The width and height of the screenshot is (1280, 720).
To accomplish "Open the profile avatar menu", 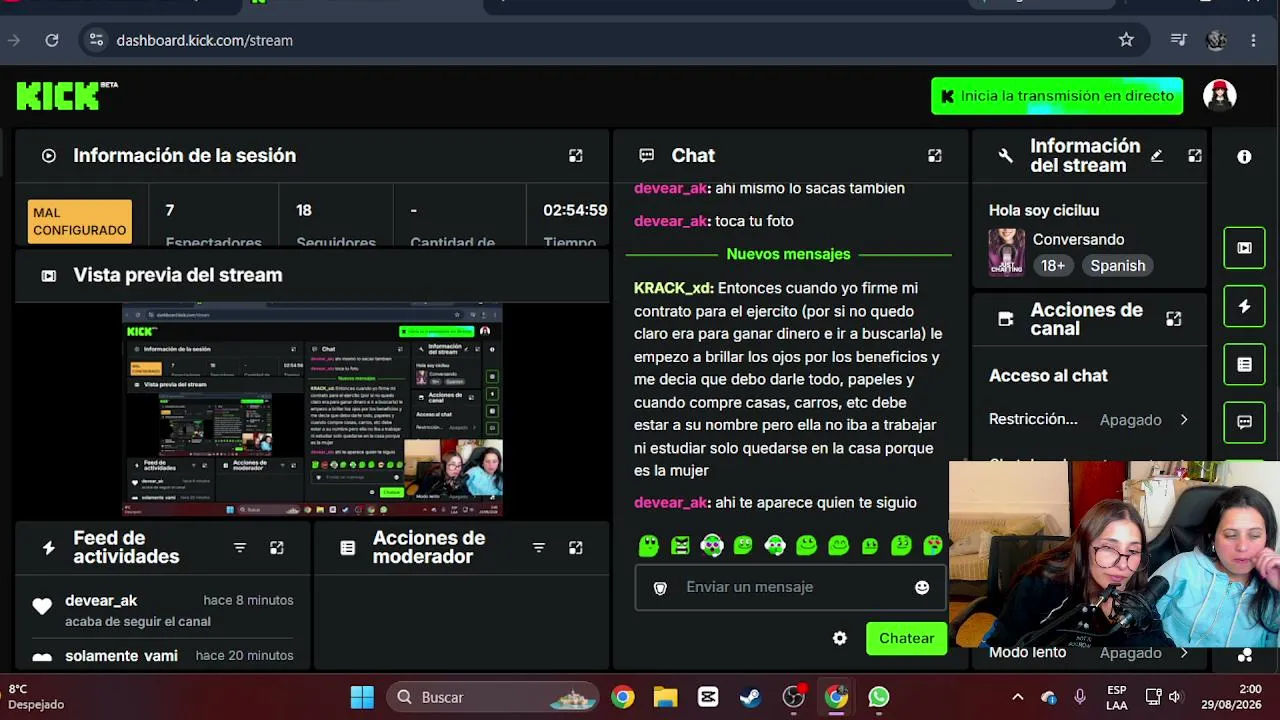I will point(1219,96).
